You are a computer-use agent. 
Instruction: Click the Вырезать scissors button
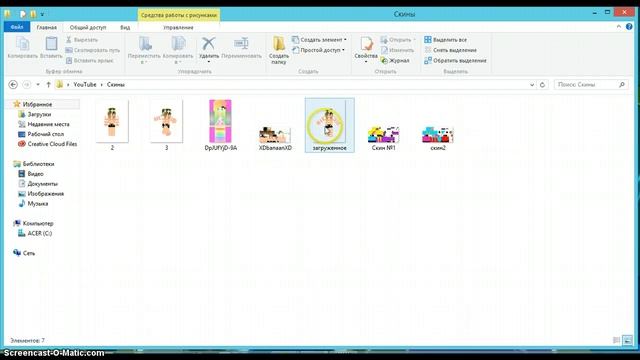coord(82,40)
